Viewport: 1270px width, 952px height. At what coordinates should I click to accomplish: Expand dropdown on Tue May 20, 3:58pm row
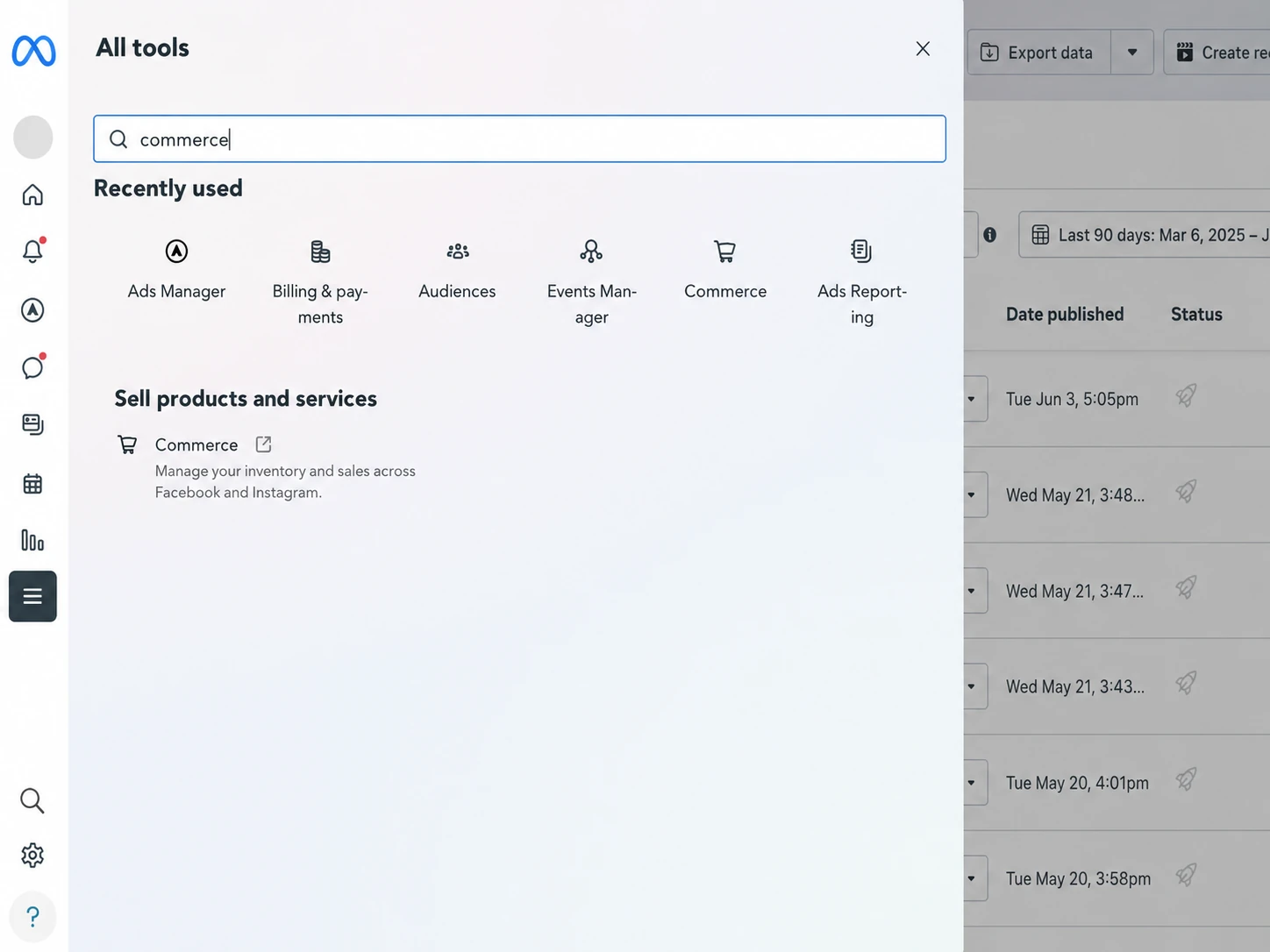pos(972,878)
